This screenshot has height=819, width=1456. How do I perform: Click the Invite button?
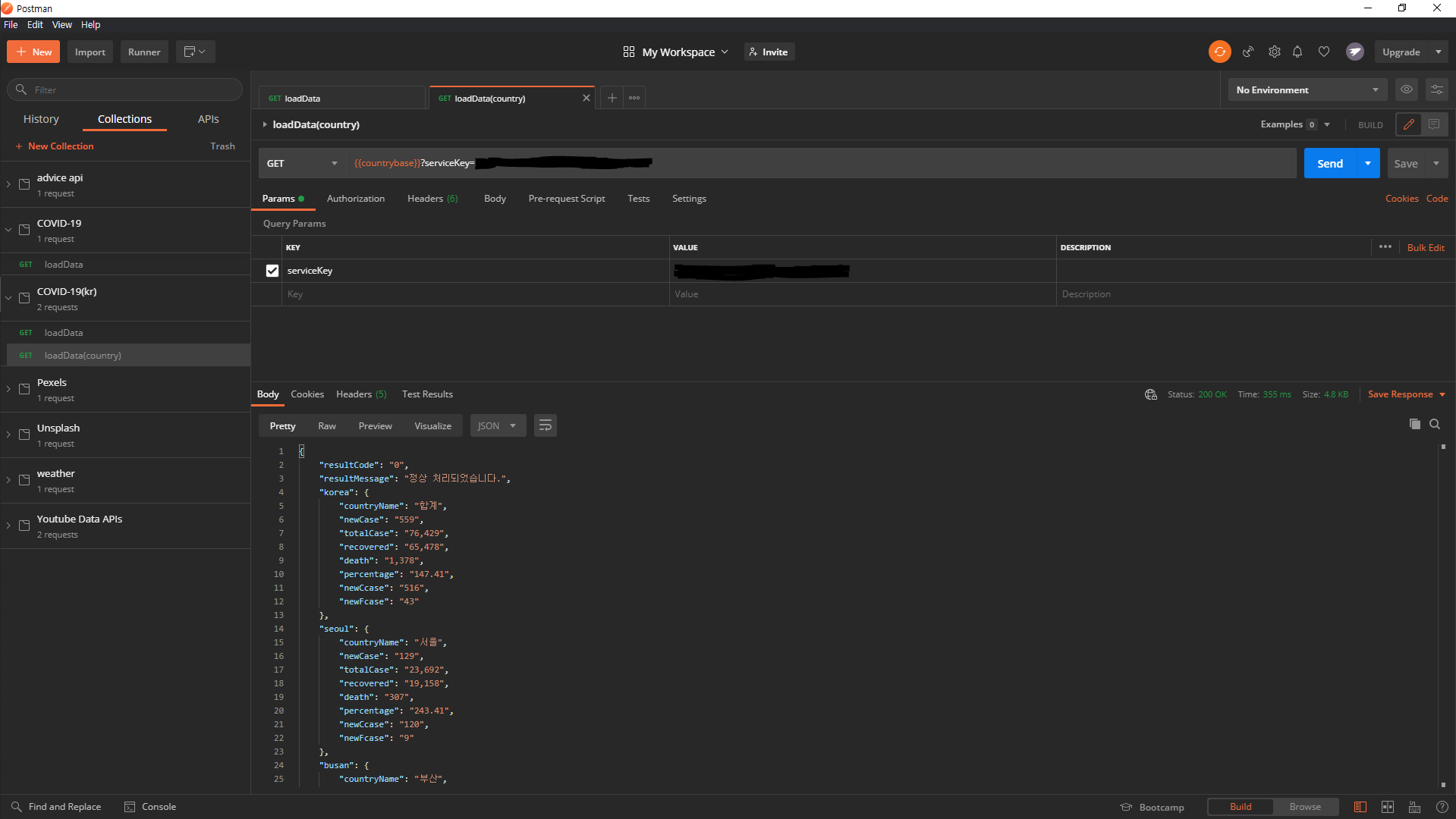769,52
